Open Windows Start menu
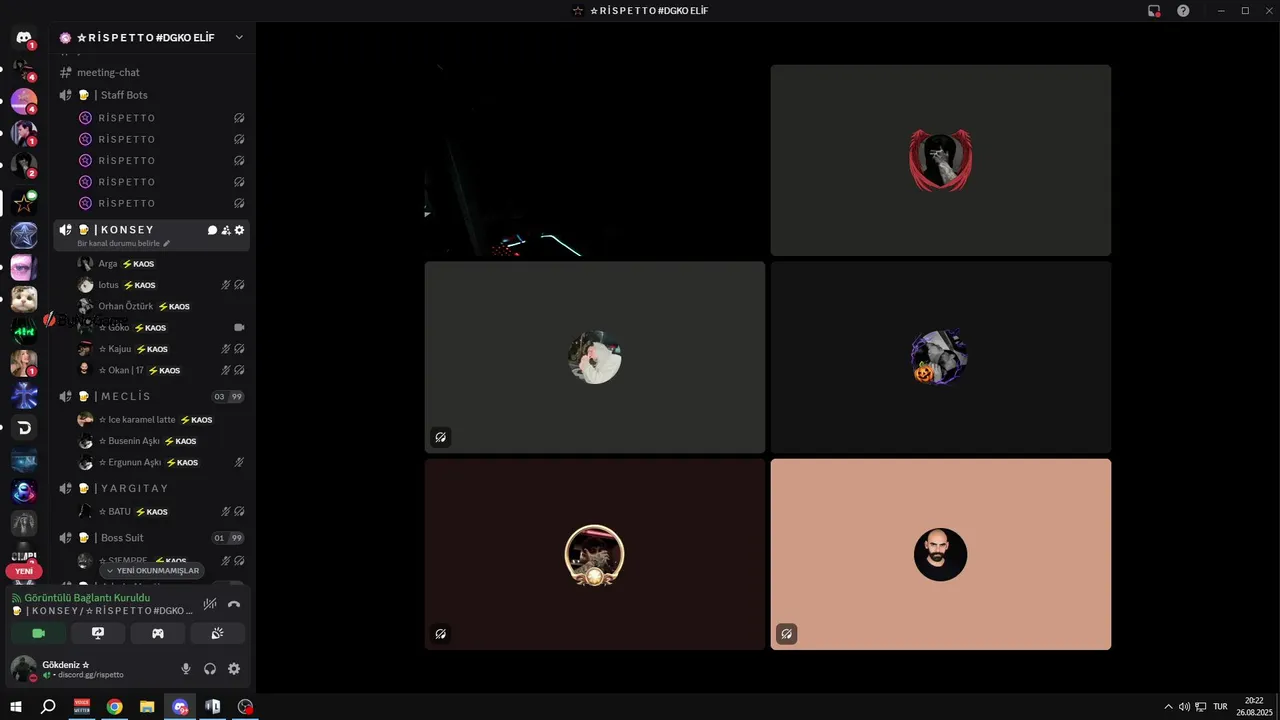 15,707
